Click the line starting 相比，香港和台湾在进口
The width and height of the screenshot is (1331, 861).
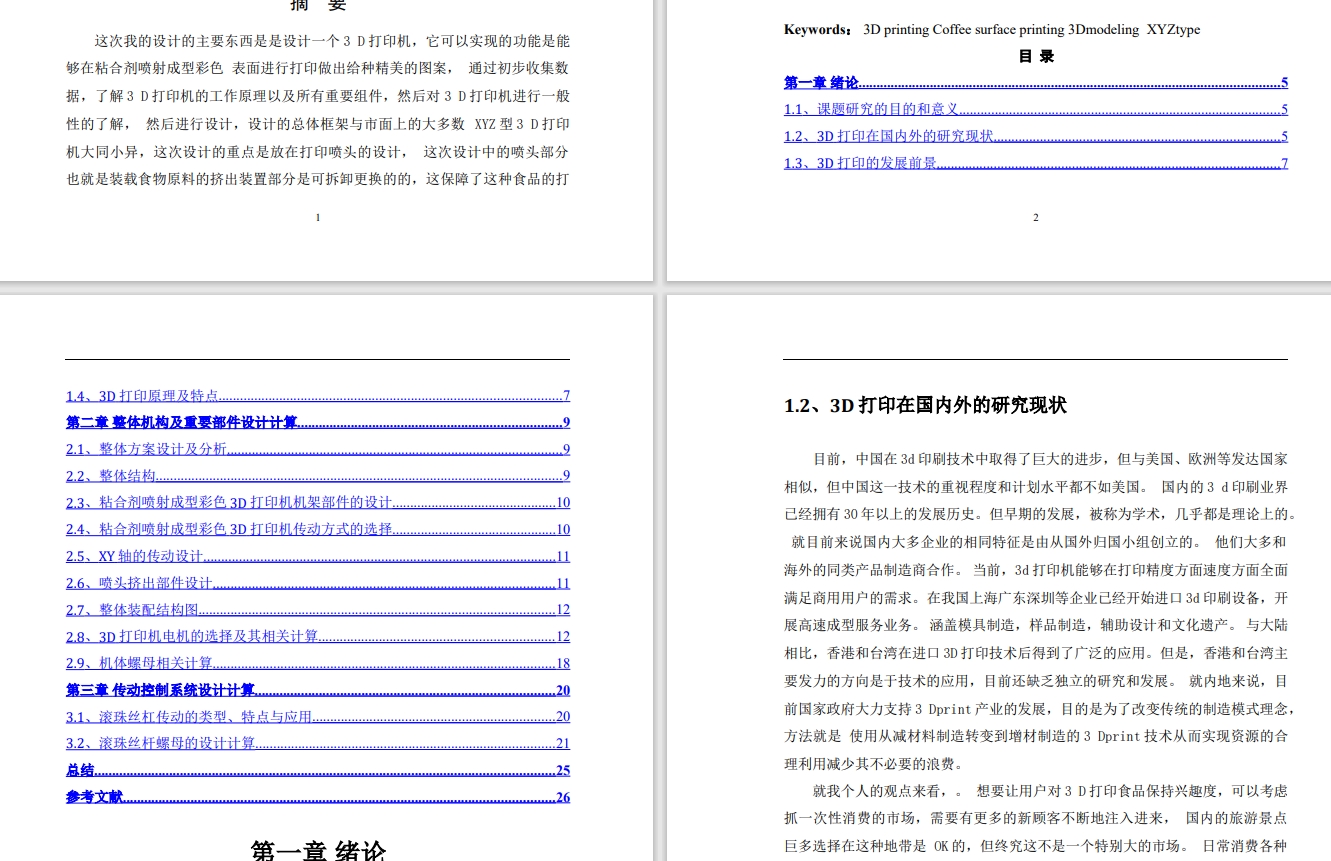(x=1036, y=653)
